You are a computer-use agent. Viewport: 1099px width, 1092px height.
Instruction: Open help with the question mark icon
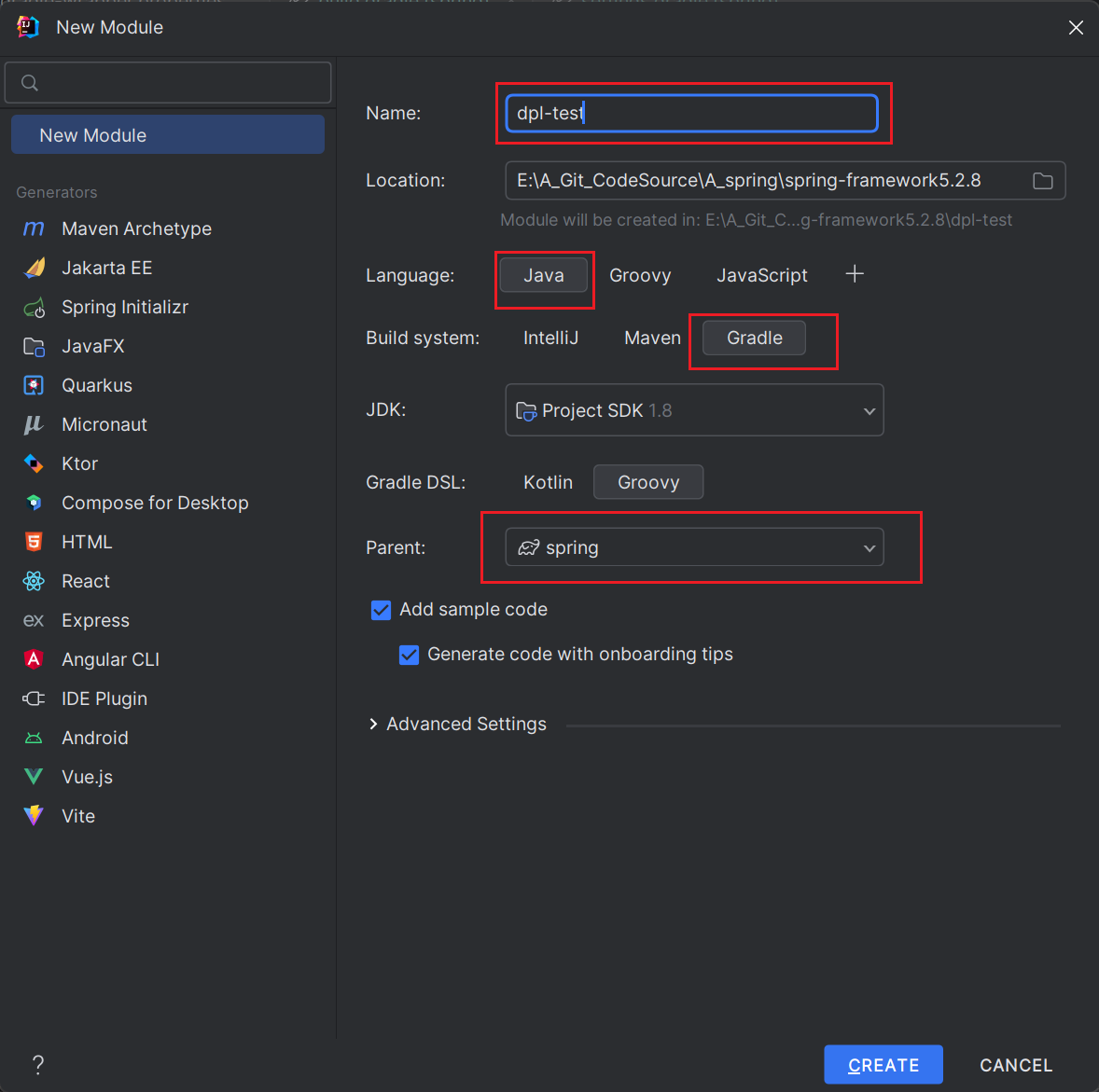[38, 1065]
